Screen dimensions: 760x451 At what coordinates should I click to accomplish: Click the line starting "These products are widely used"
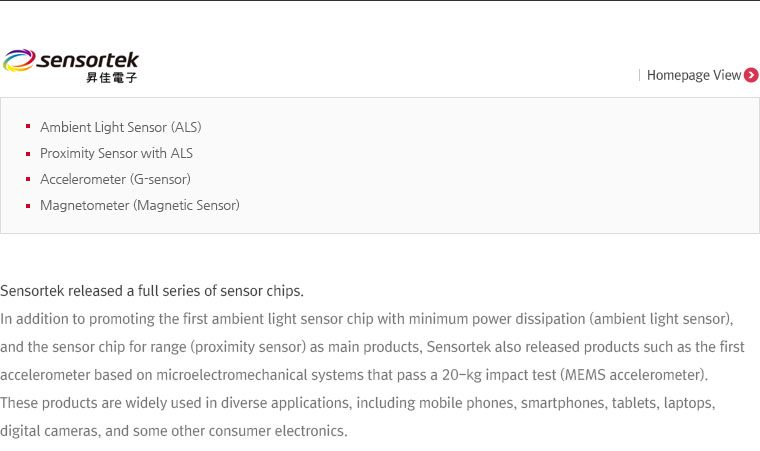(358, 403)
